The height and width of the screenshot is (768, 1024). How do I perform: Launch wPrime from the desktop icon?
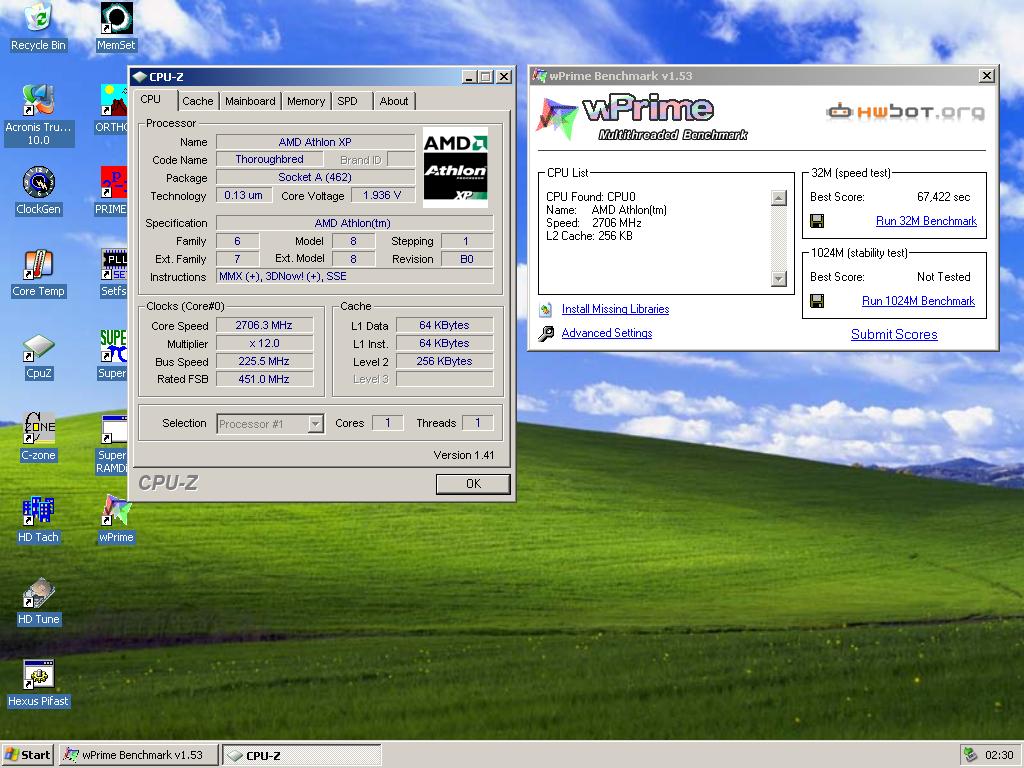[x=116, y=519]
